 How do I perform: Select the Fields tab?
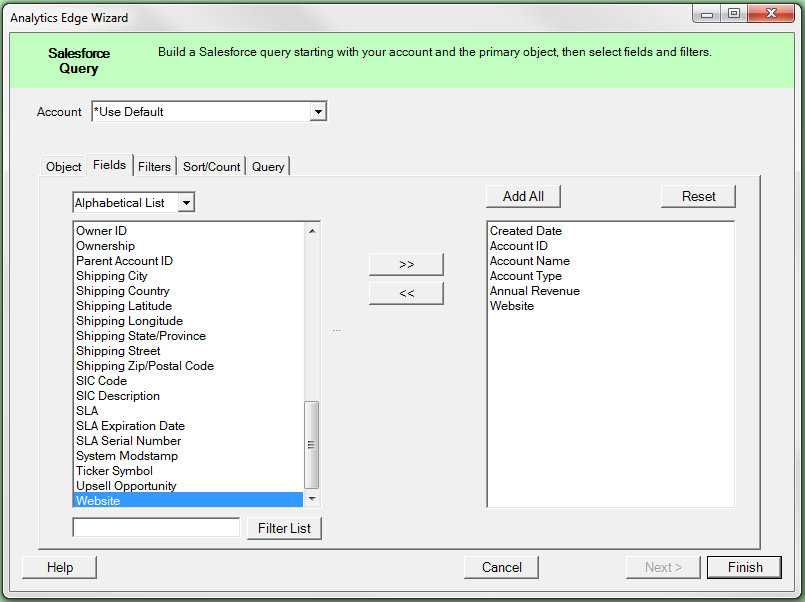click(x=109, y=165)
